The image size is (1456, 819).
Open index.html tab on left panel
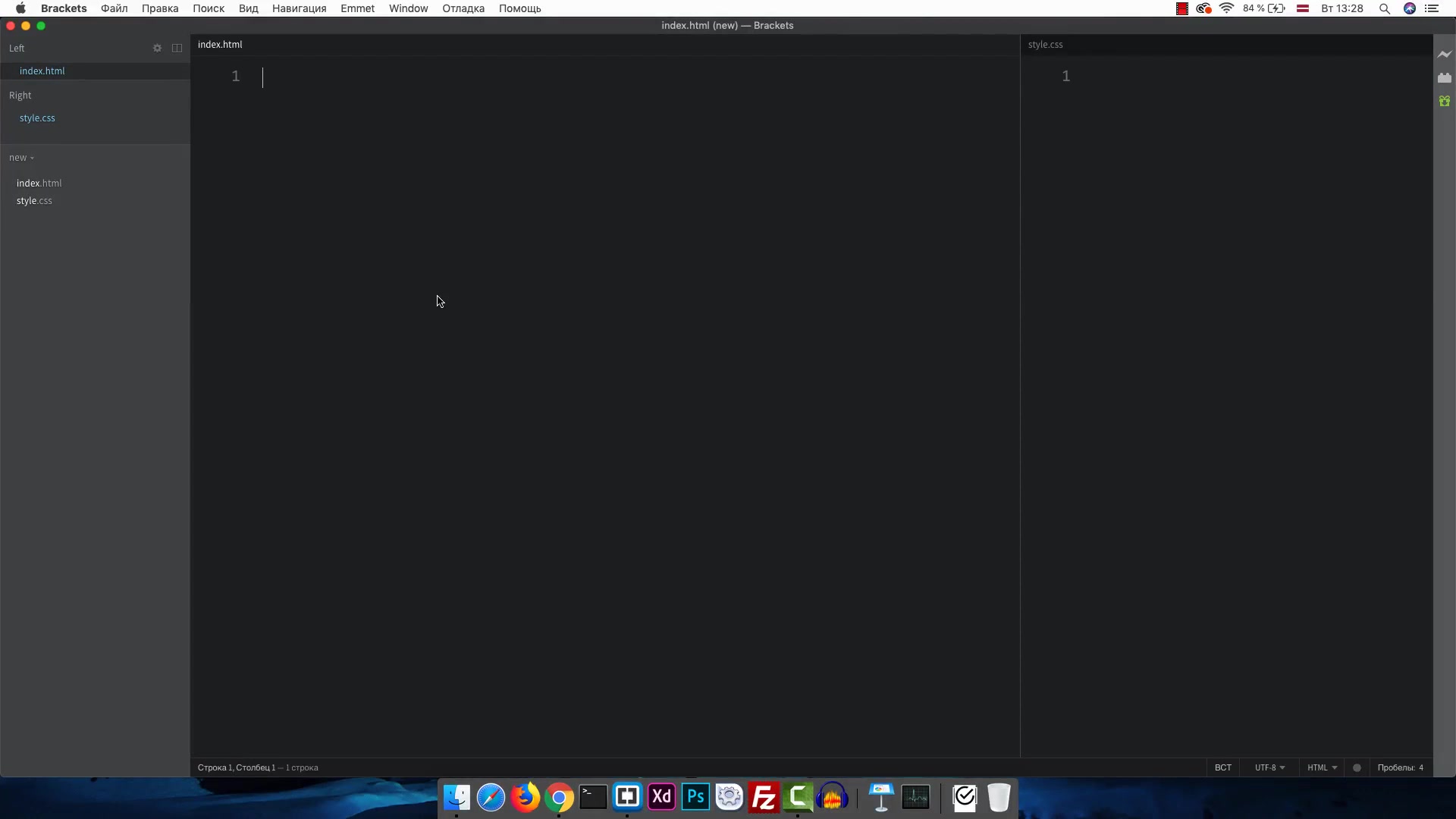(x=42, y=71)
